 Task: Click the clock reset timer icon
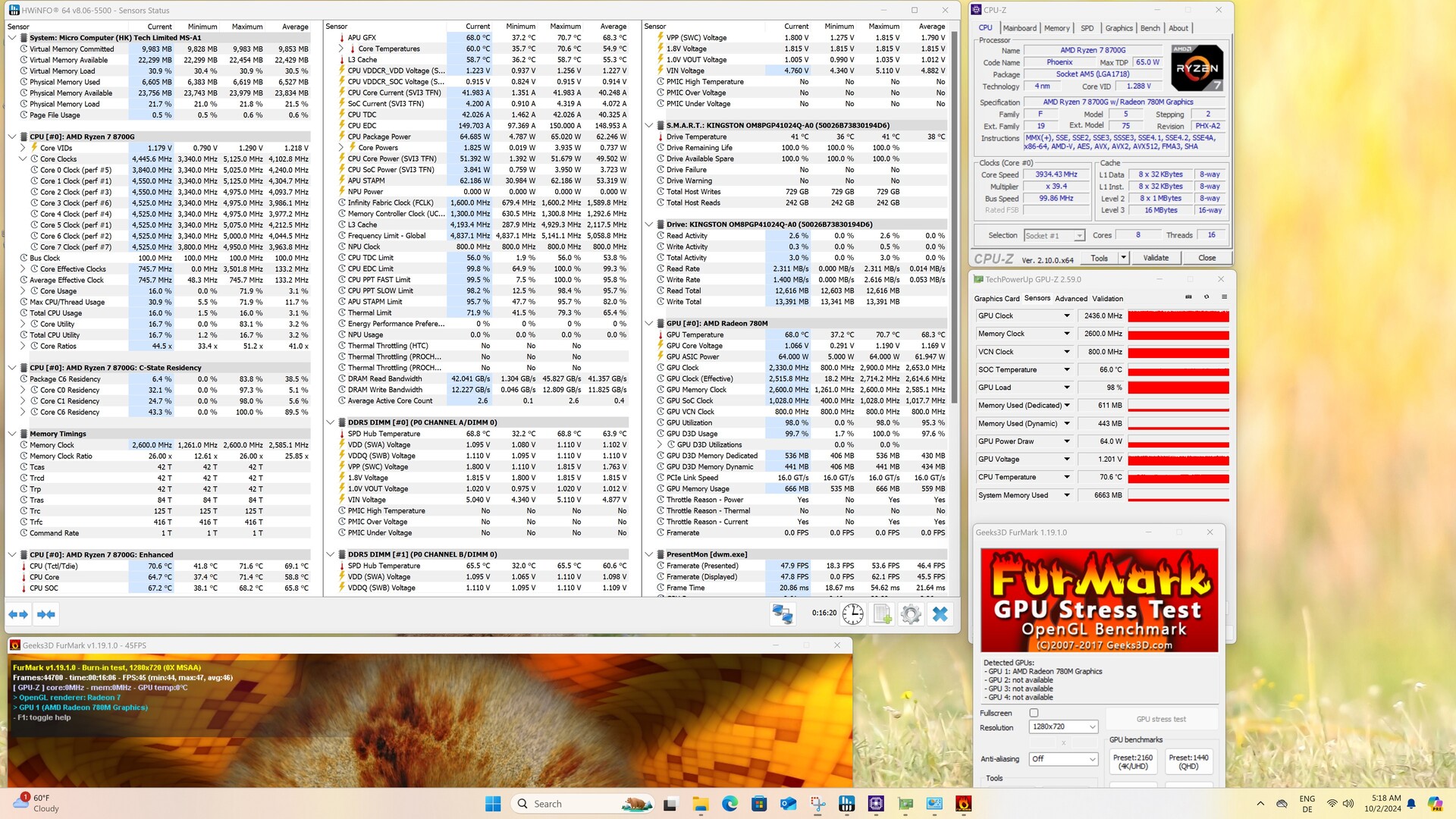(x=853, y=614)
